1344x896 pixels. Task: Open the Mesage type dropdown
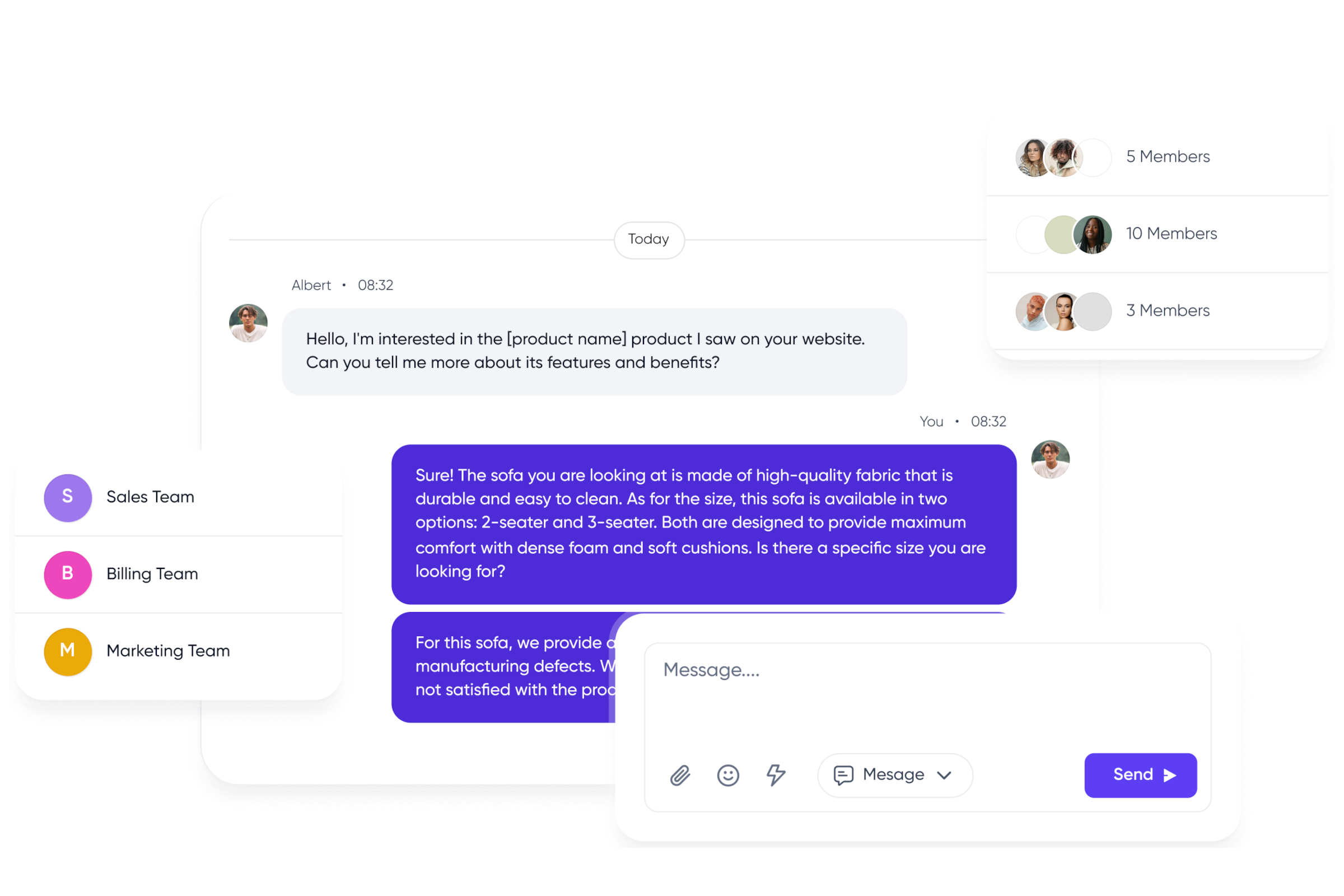pyautogui.click(x=895, y=775)
